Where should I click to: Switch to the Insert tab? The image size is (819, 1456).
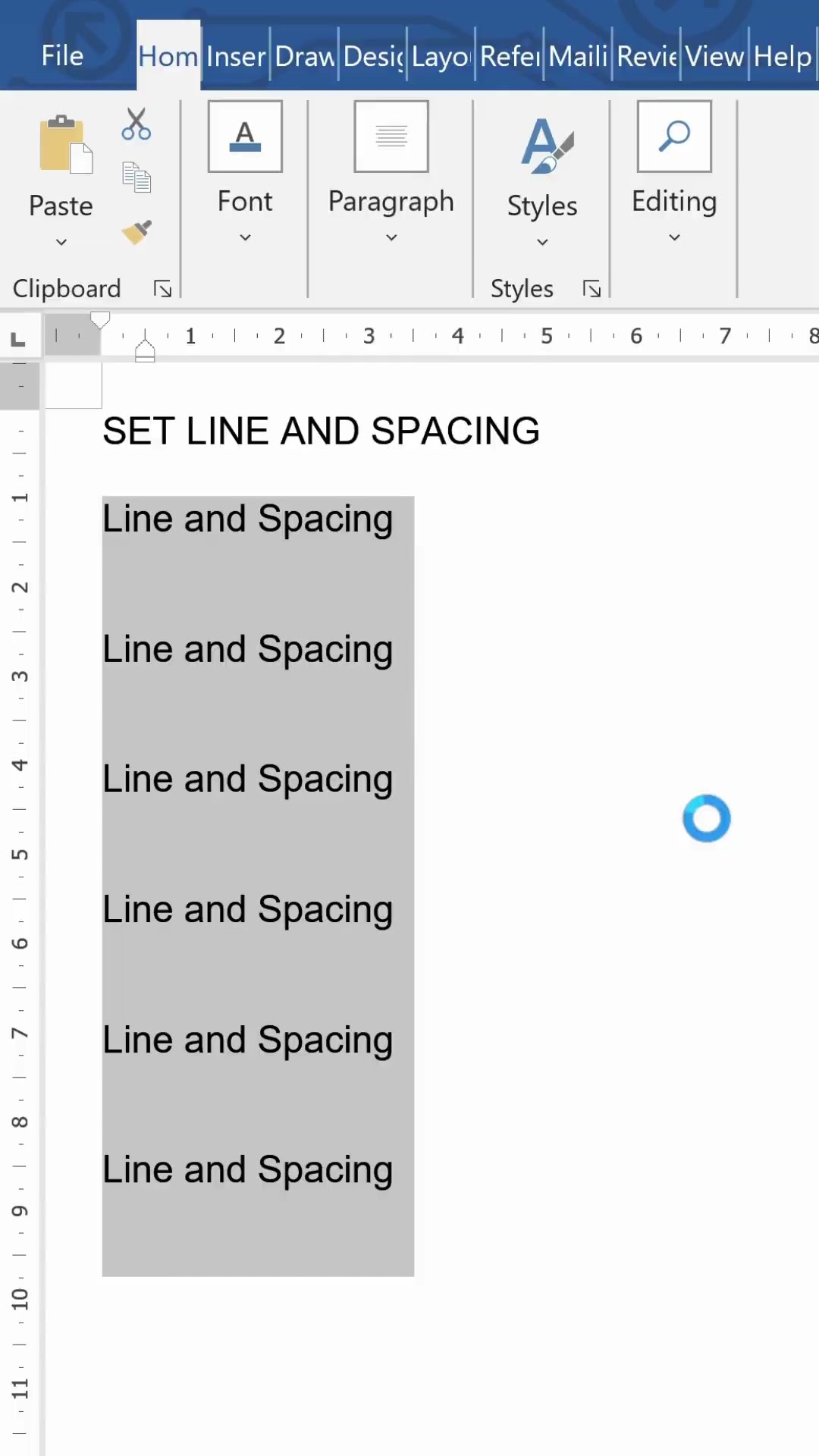pos(236,56)
